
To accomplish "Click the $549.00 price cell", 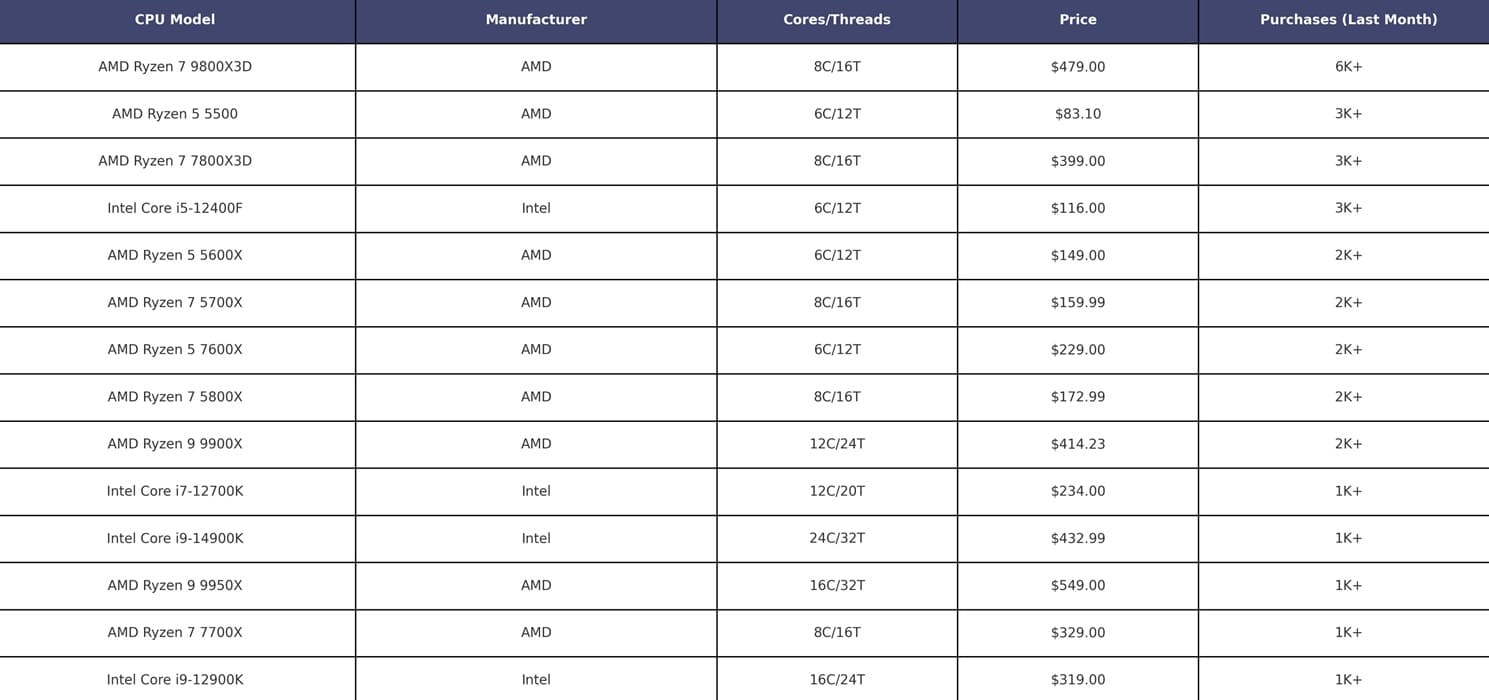I will click(1078, 586).
